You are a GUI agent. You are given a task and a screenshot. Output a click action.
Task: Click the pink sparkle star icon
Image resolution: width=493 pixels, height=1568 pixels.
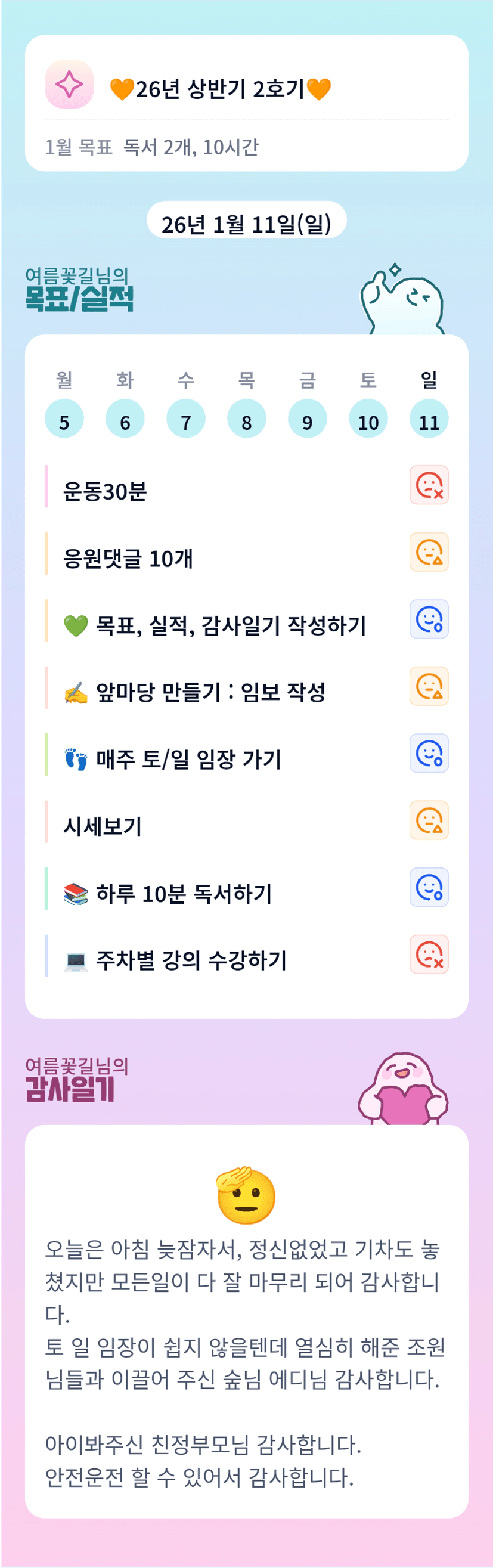click(x=69, y=84)
